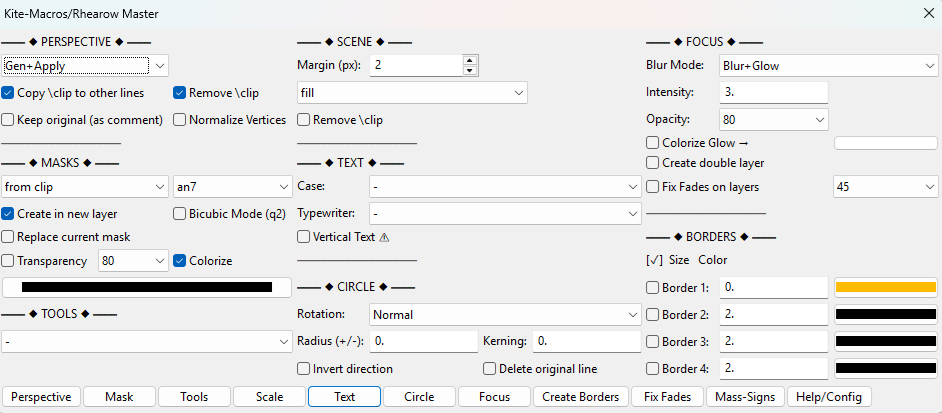Viewport: 942px width, 413px height.
Task: Close the Rhearow Master dialog
Action: coord(928,13)
